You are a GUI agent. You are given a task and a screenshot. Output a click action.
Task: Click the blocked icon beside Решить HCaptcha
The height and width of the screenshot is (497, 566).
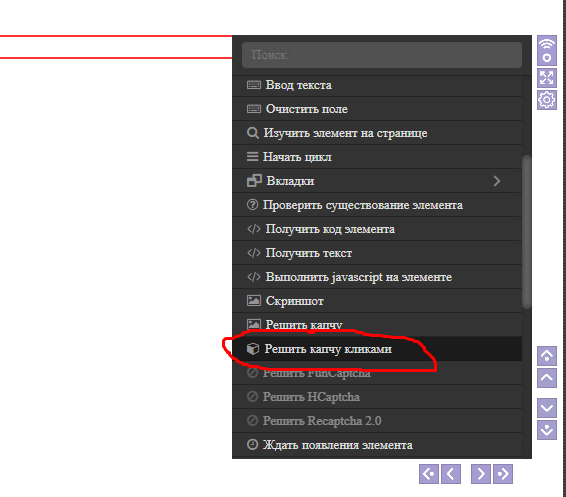point(252,397)
